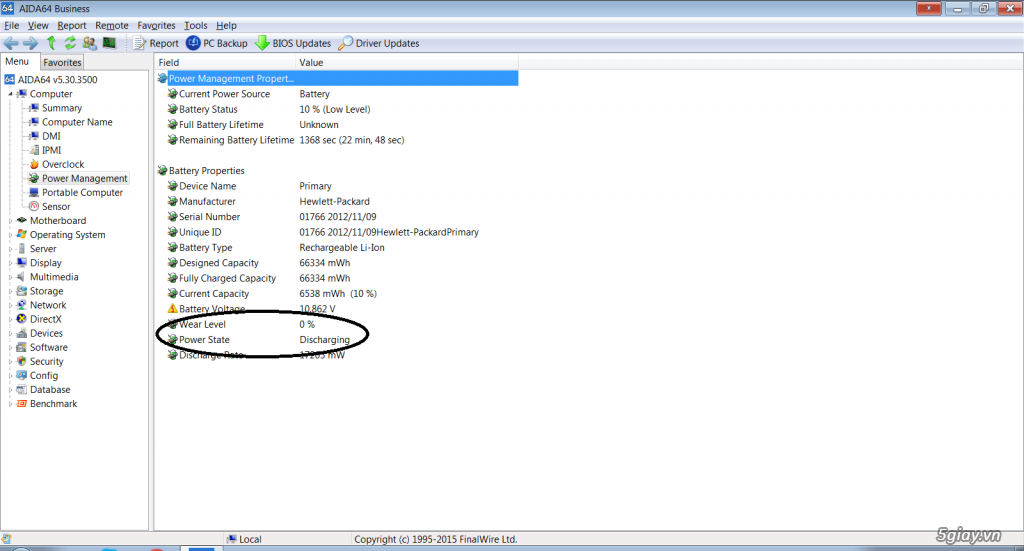Switch to the Favorites tab
The width and height of the screenshot is (1024, 551).
62,62
